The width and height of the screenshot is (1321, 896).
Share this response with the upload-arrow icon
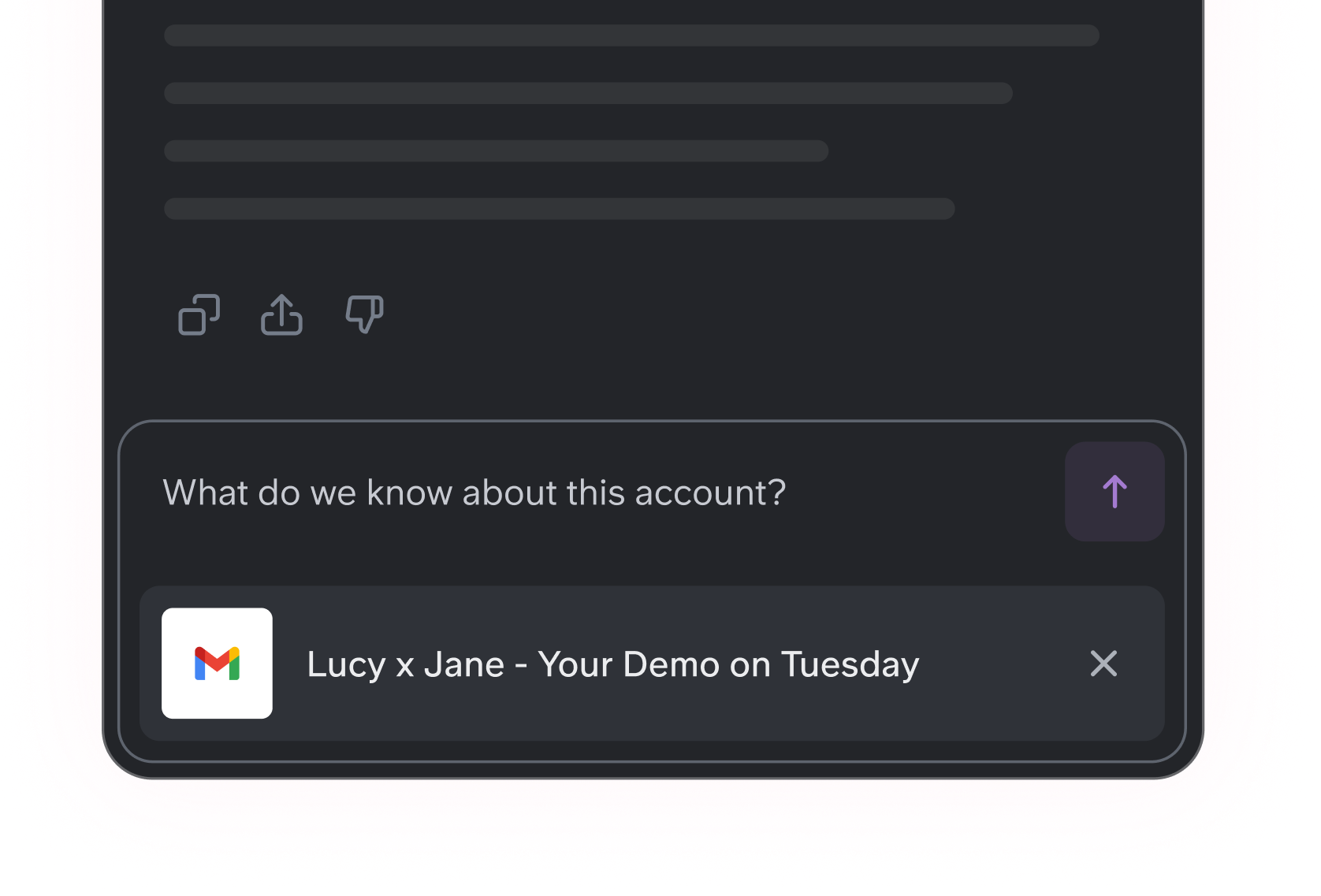[281, 314]
